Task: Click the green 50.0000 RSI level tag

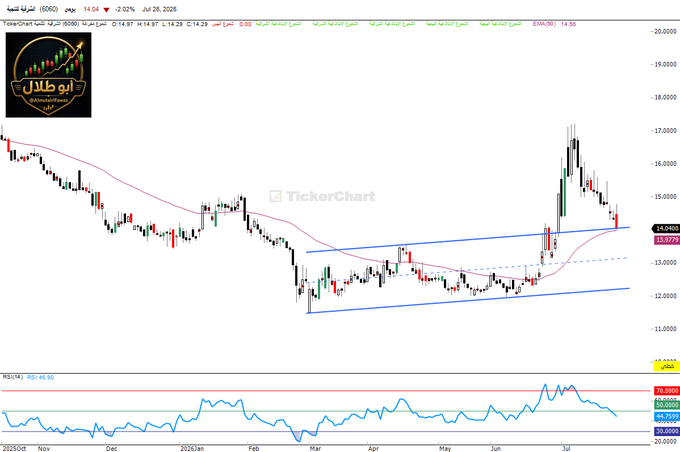Action: pos(667,405)
